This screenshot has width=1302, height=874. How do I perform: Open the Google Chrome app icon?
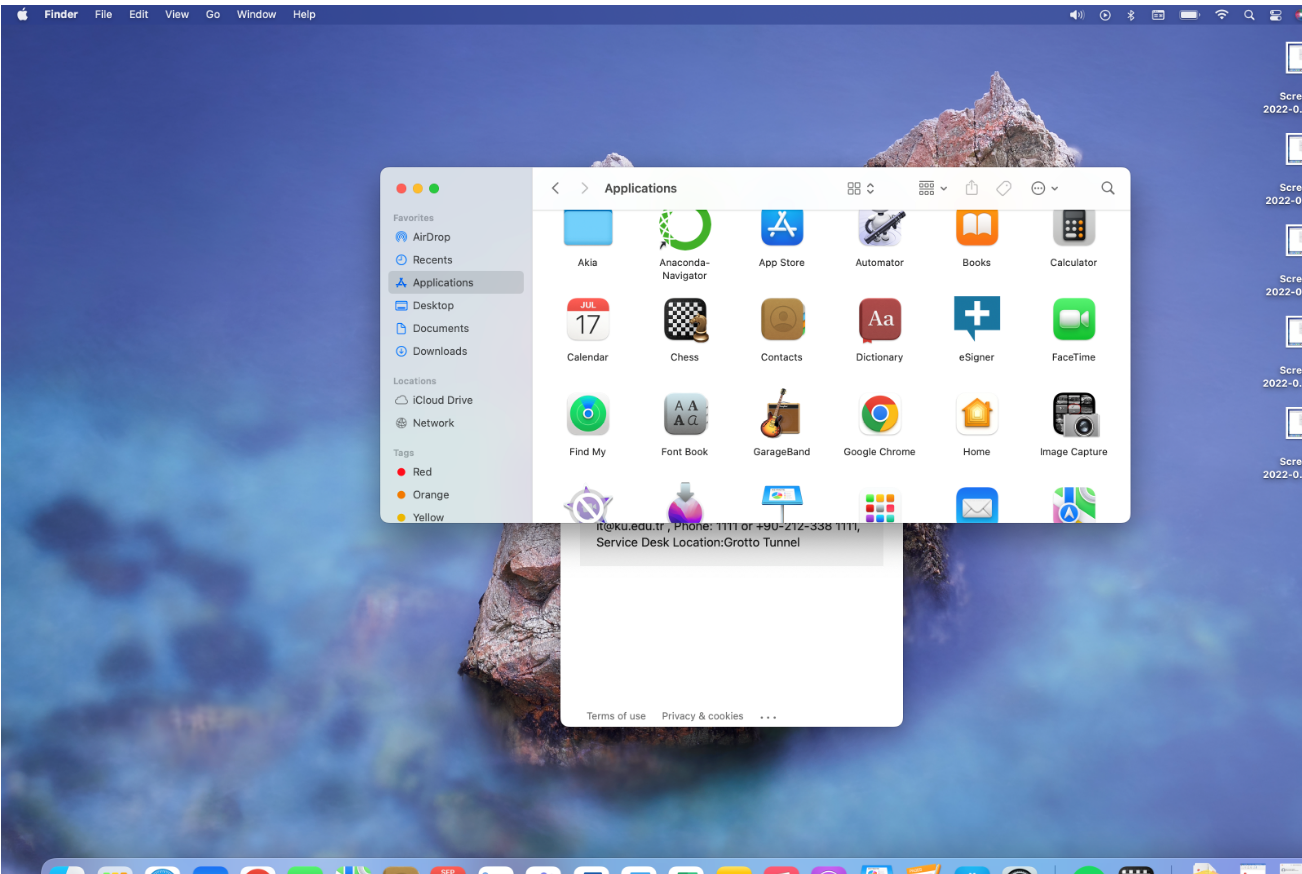click(879, 415)
